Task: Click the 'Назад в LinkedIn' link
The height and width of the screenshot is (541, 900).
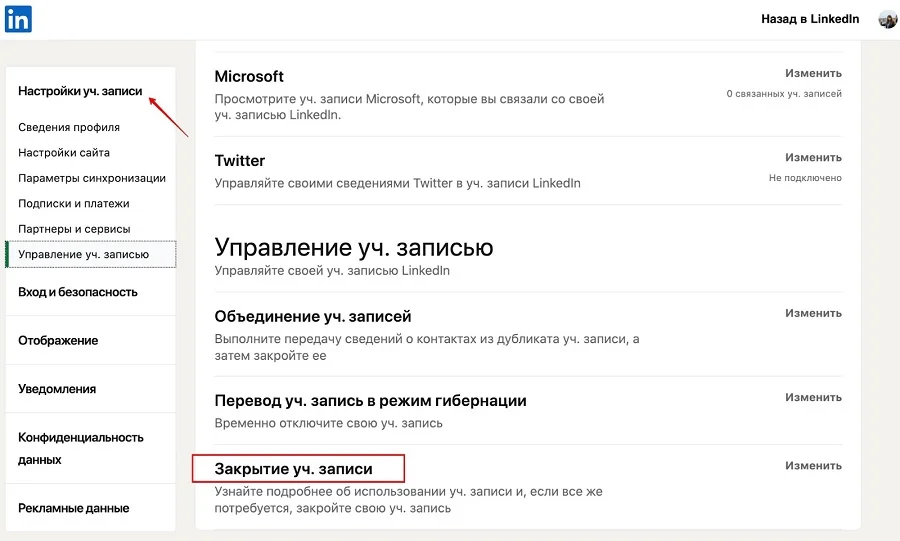Action: click(810, 19)
